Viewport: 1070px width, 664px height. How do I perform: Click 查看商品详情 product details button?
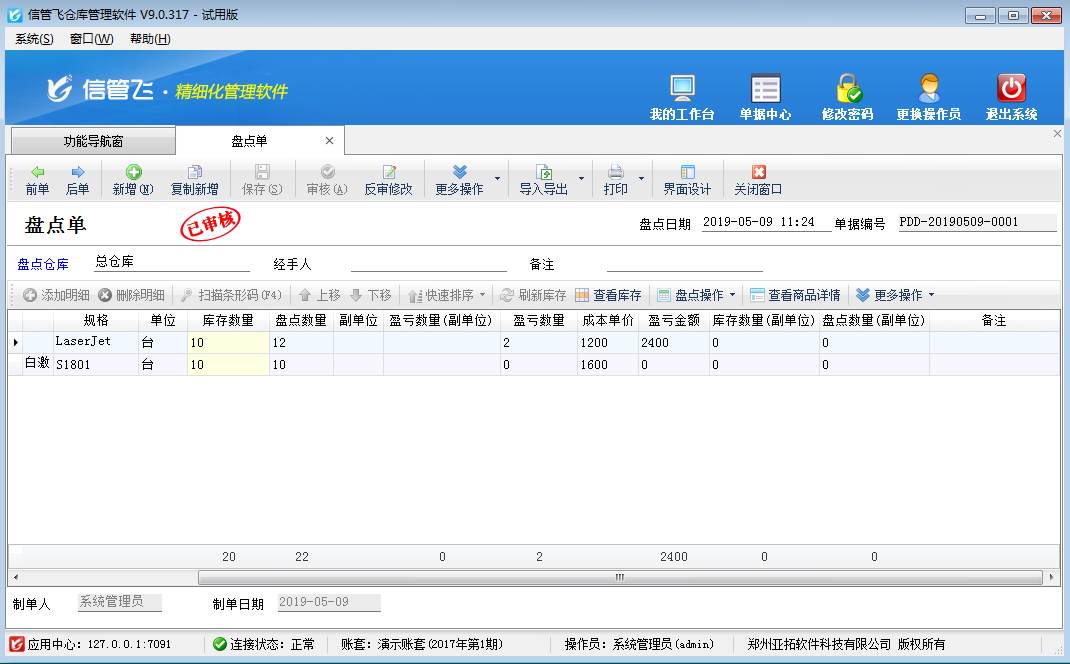click(796, 295)
